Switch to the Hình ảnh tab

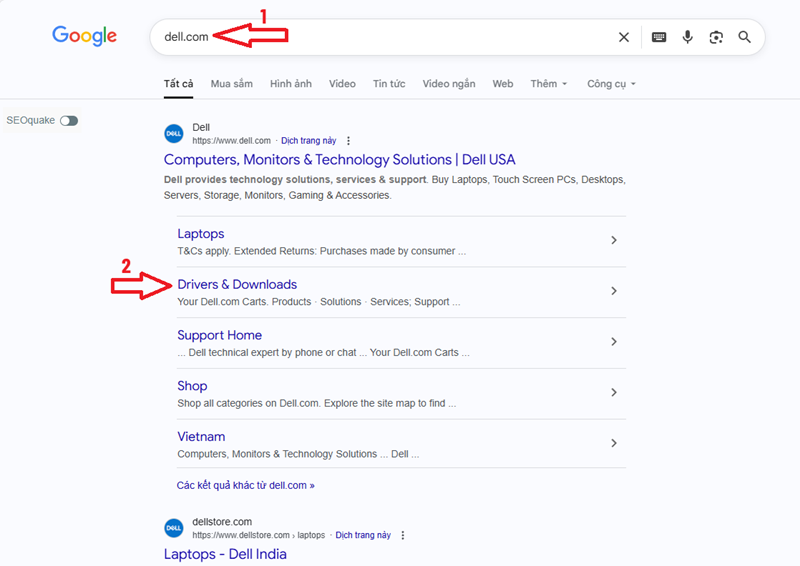click(291, 84)
